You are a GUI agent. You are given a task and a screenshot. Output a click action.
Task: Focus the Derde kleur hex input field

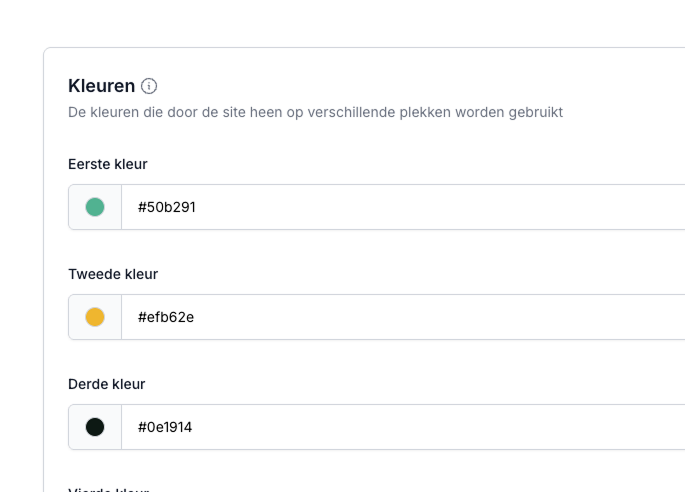tap(400, 427)
